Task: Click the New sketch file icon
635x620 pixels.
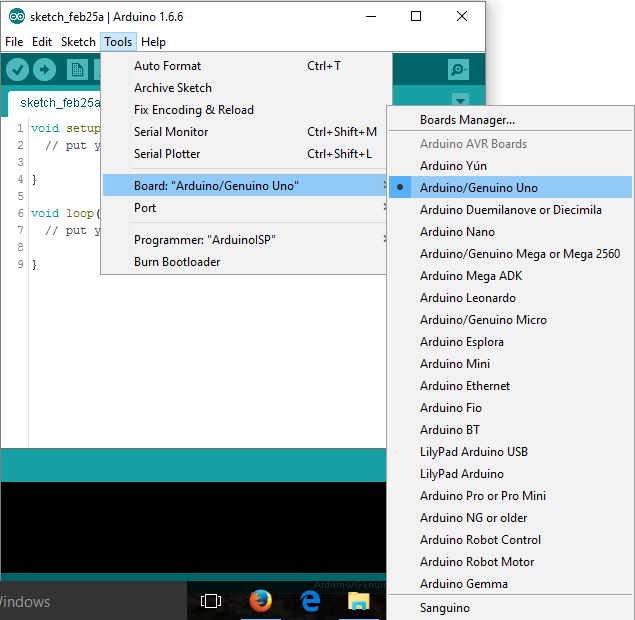Action: (x=77, y=70)
